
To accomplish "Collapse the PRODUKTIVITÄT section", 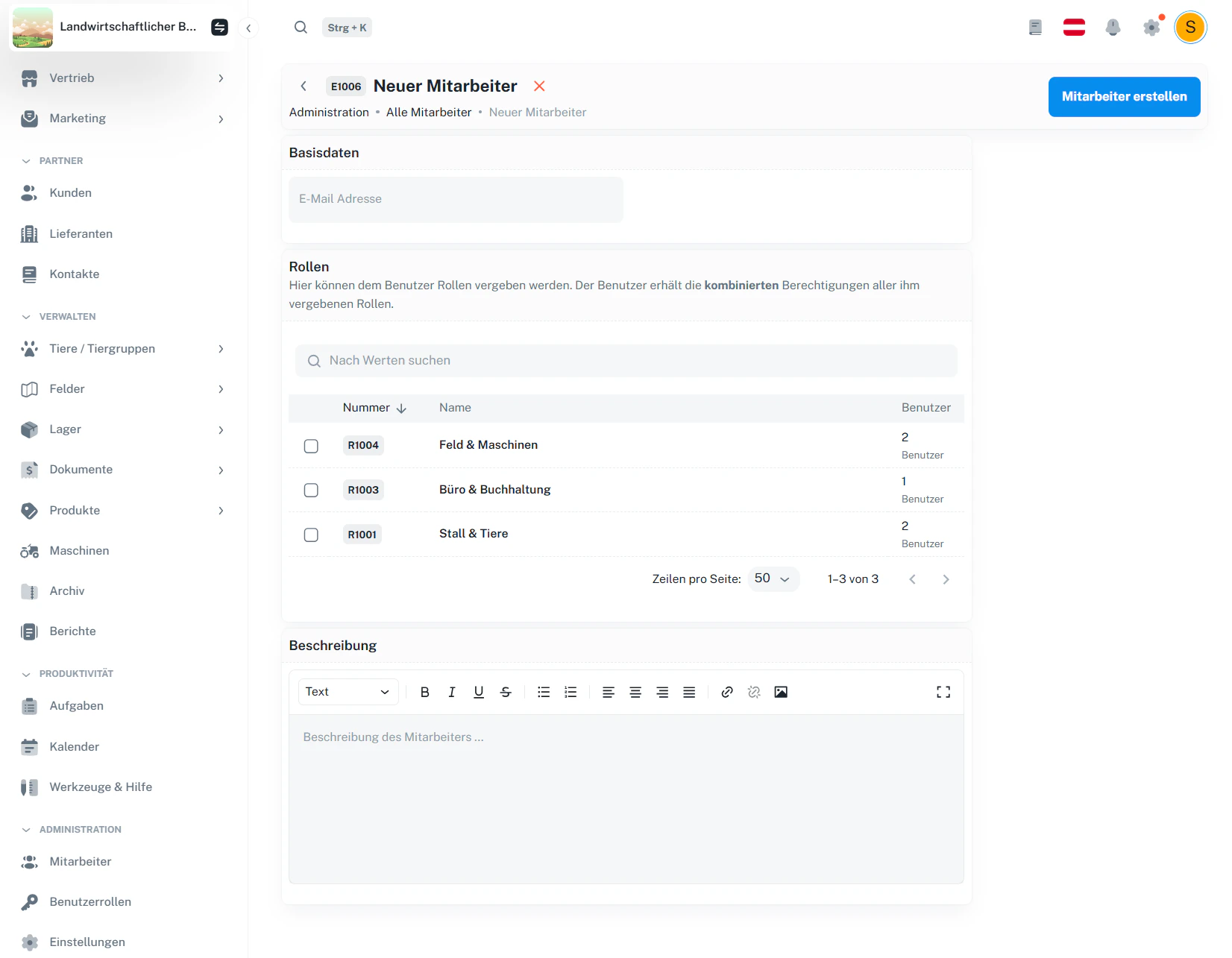I will click(x=67, y=674).
